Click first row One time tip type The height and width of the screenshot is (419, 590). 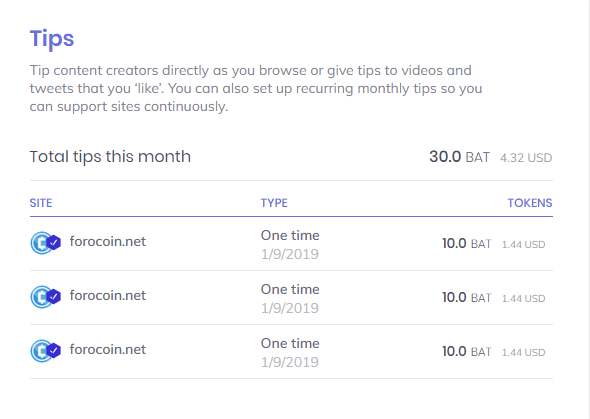(290, 235)
